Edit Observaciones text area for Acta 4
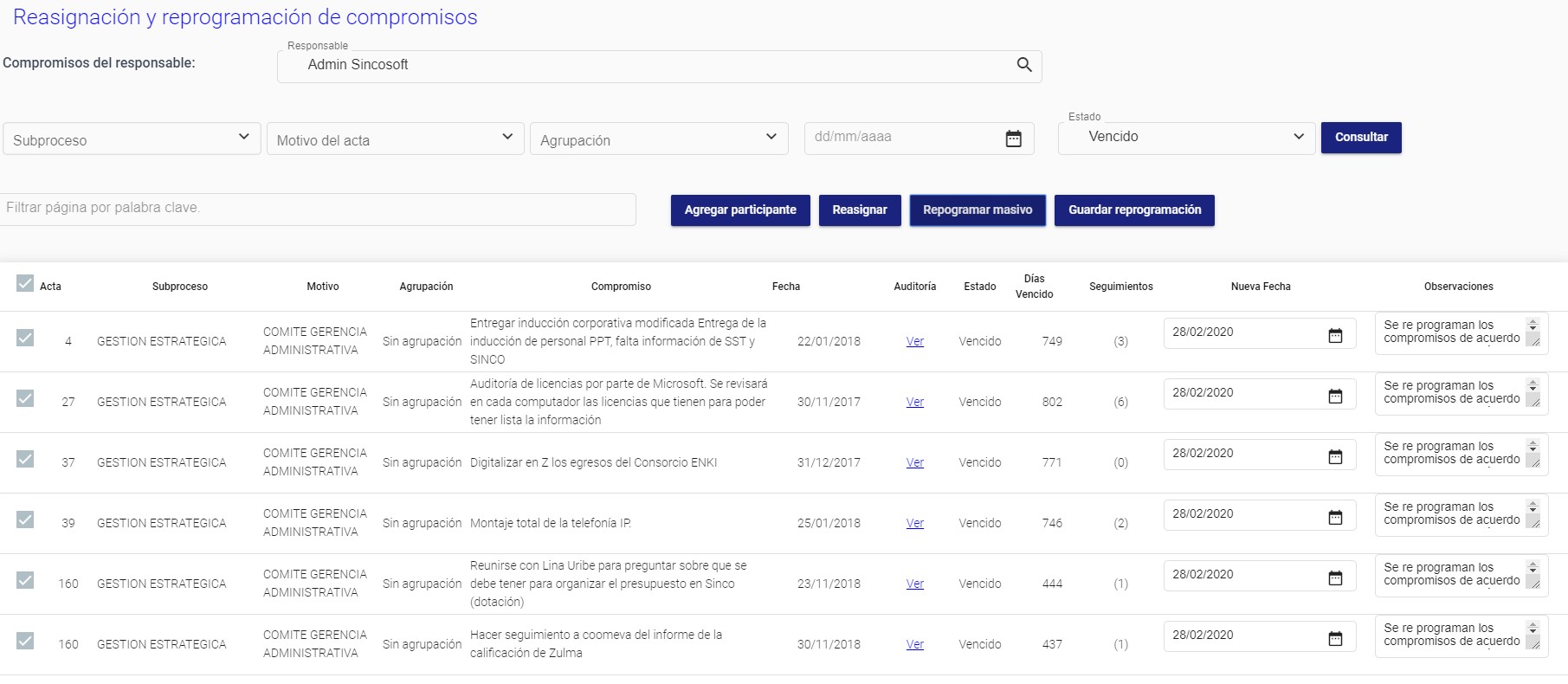 (1461, 333)
